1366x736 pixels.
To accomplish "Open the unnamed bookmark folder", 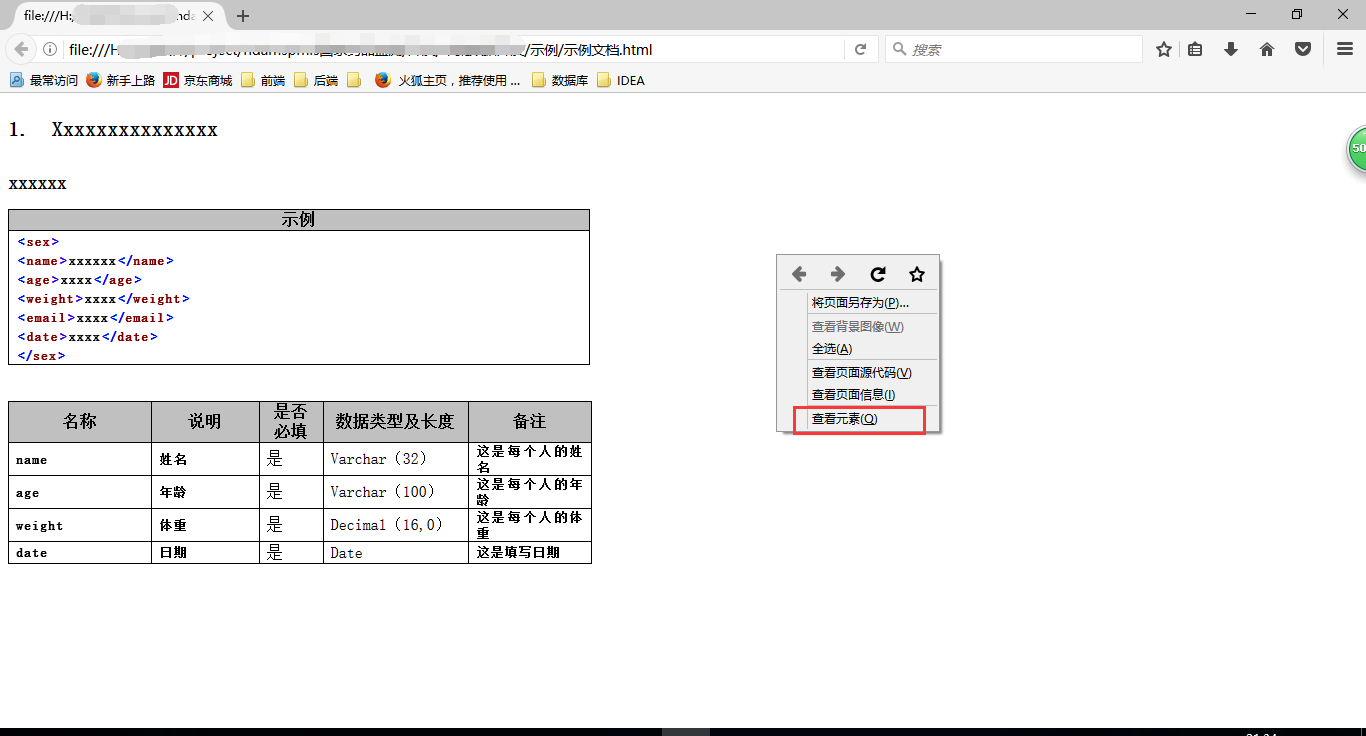I will [x=354, y=81].
